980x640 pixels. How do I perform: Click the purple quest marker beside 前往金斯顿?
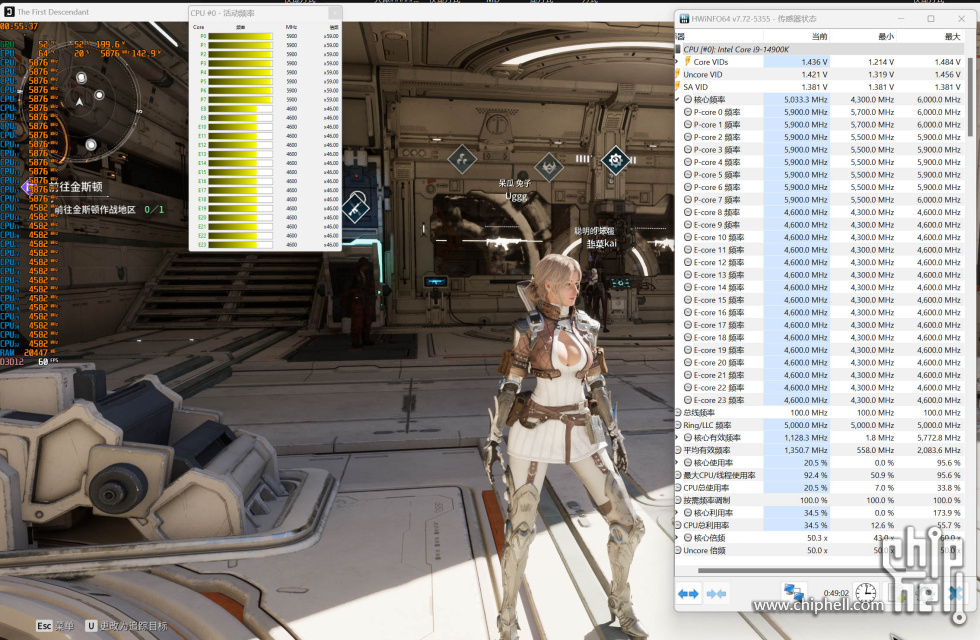pyautogui.click(x=26, y=186)
